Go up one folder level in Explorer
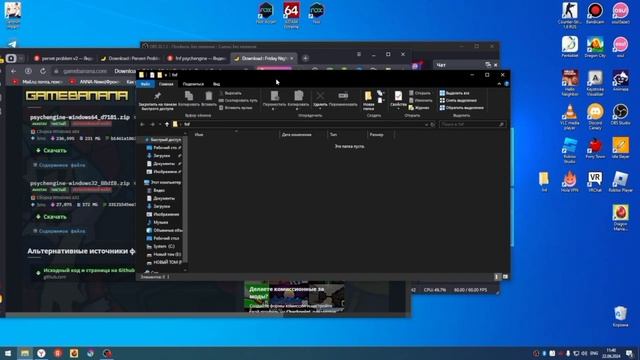The width and height of the screenshot is (640, 360). coord(167,124)
